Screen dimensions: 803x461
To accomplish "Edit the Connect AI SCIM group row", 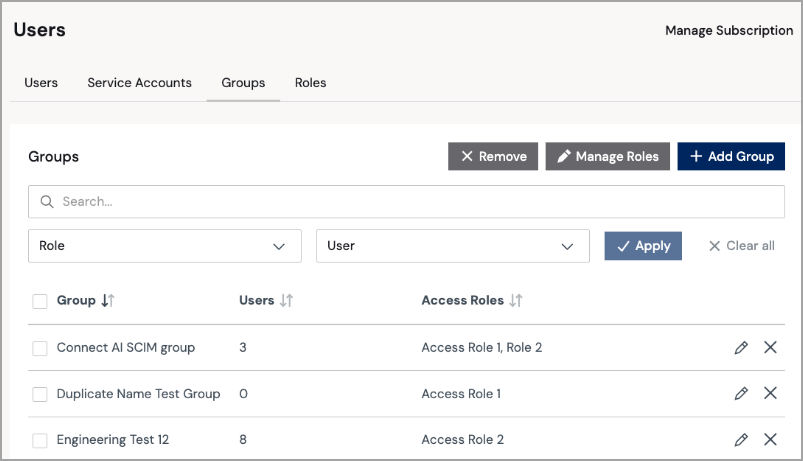I will (x=741, y=347).
